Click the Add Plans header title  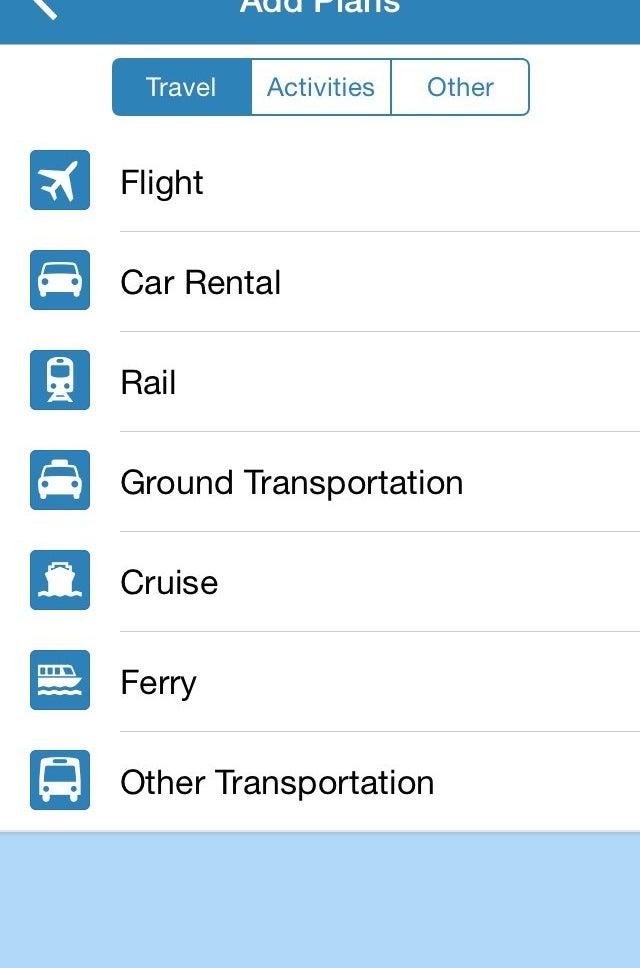click(x=320, y=8)
